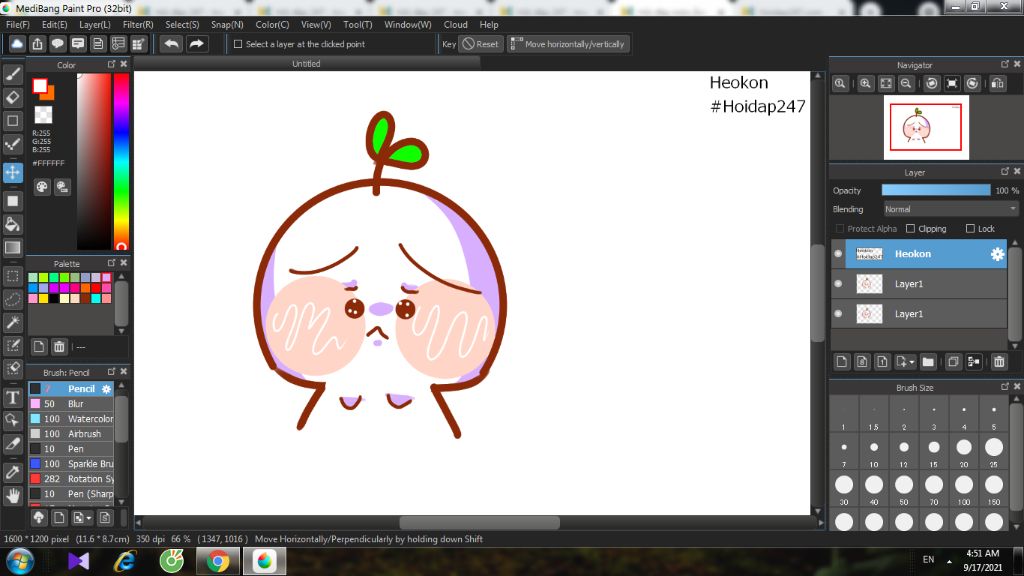Delete palette color with the trash icon

coord(59,347)
